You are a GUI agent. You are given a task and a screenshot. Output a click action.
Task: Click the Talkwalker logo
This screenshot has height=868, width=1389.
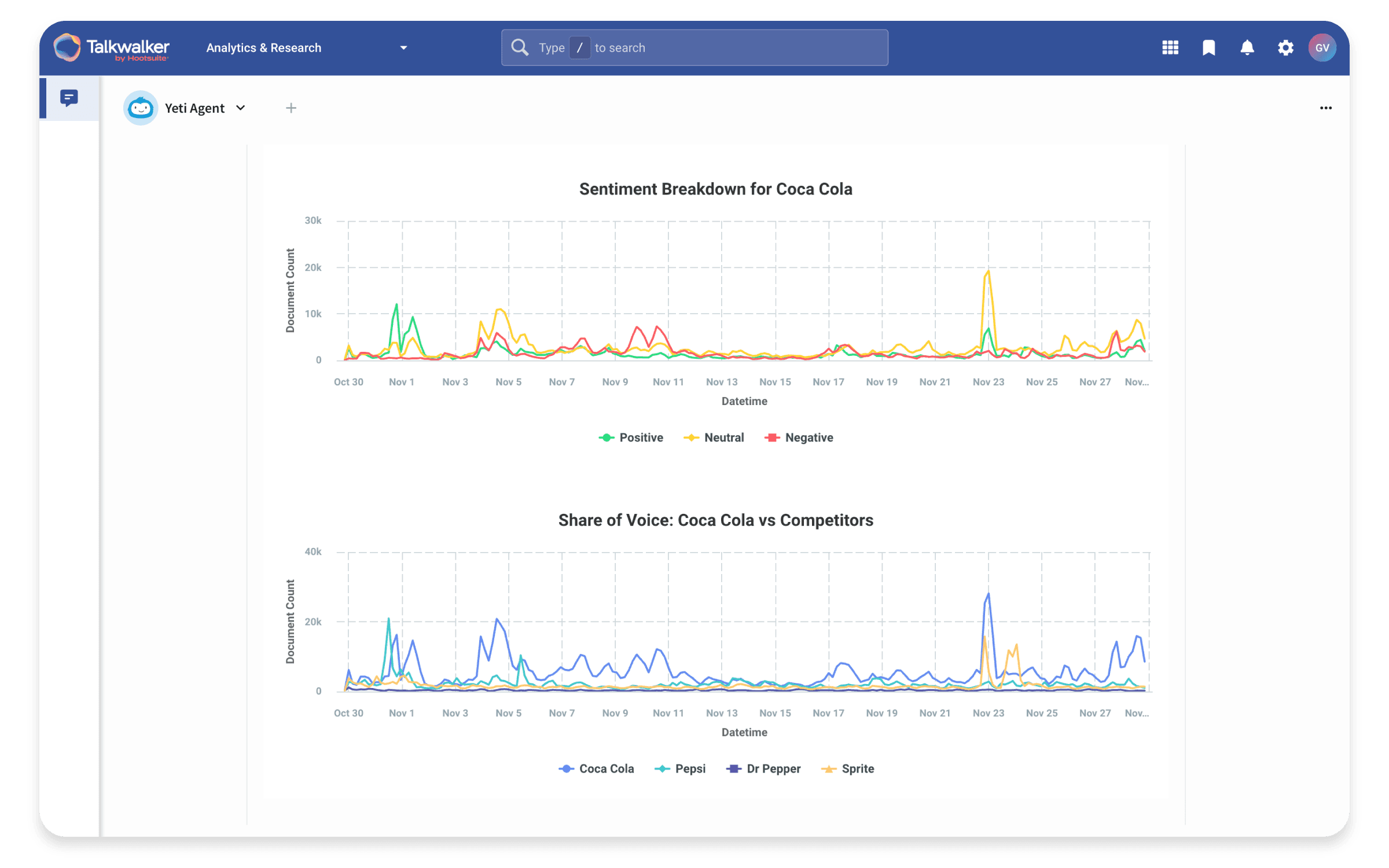tap(111, 47)
